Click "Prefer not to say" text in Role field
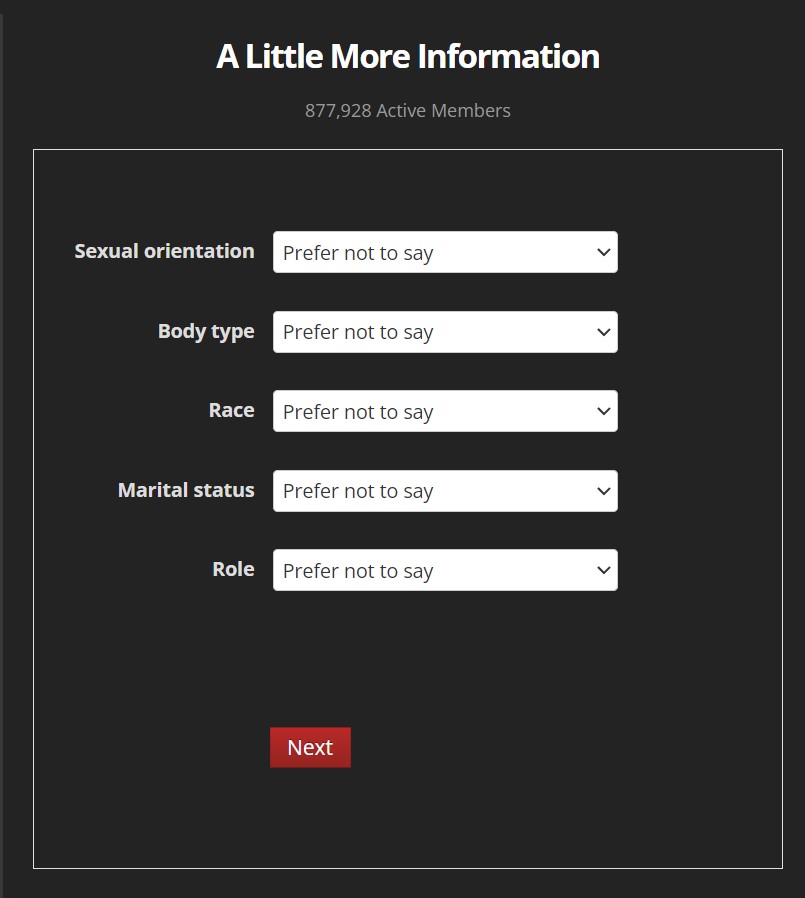 pos(358,571)
